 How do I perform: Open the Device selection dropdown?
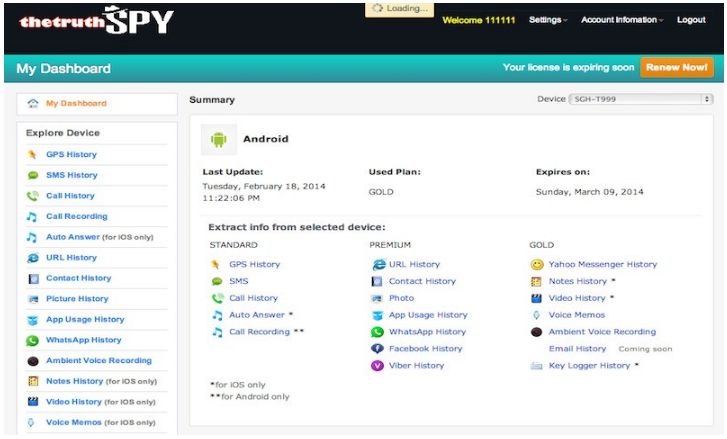640,99
